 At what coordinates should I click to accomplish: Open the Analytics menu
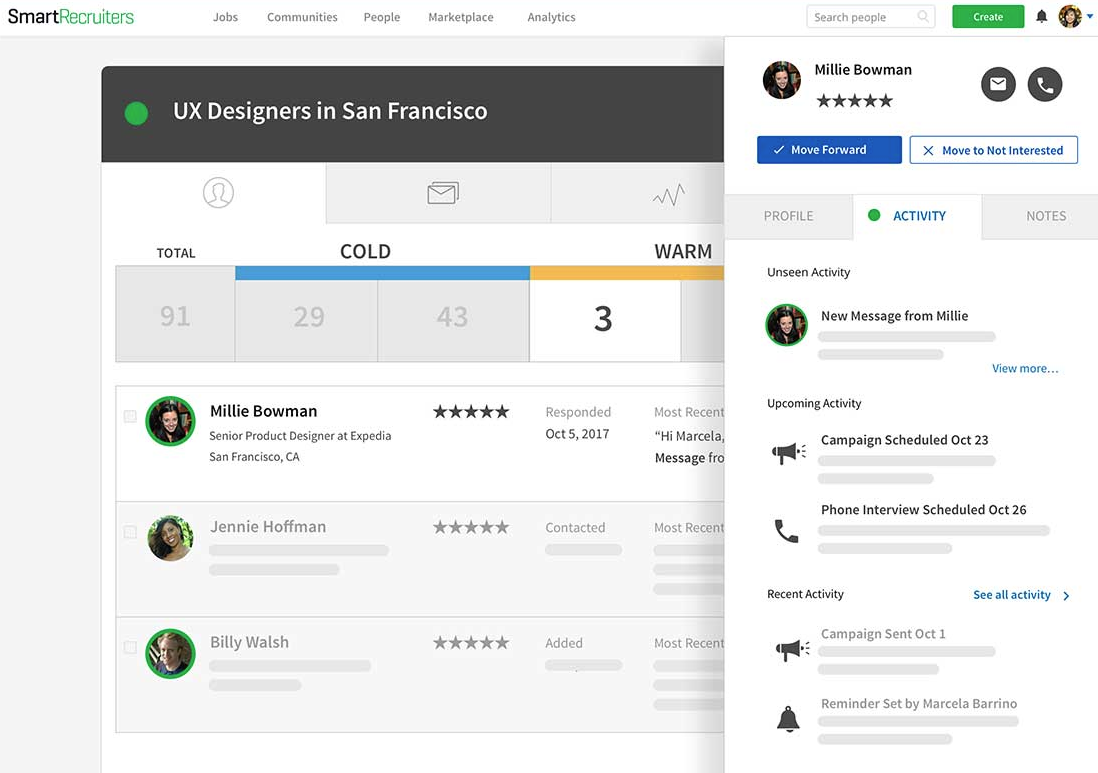tap(551, 17)
